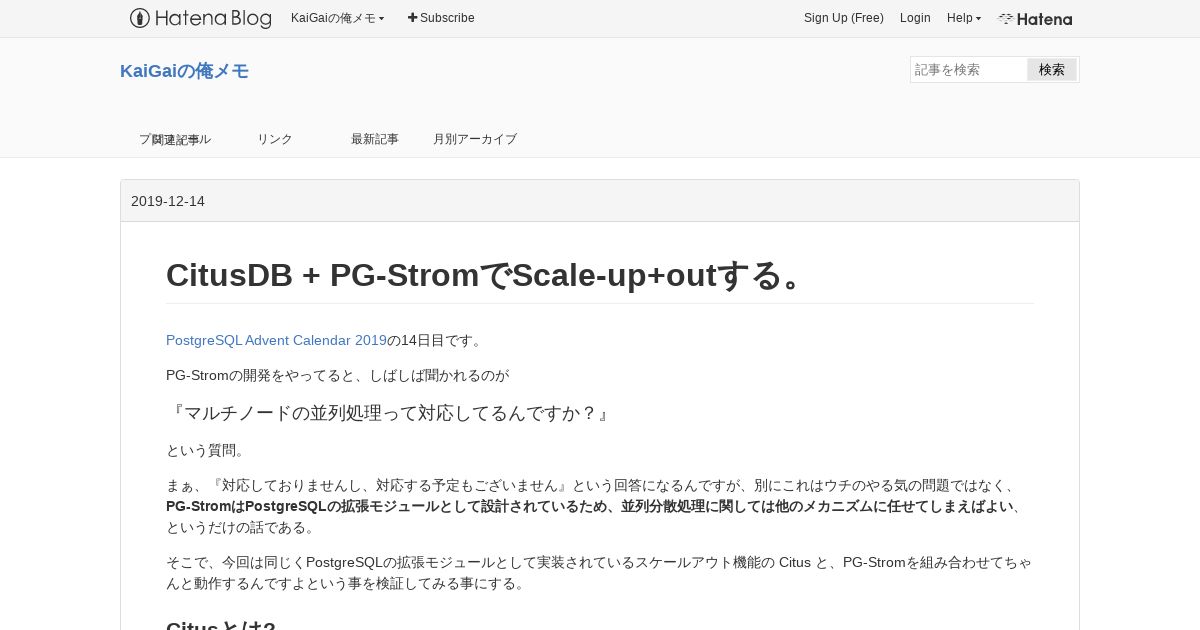Expand the Help dropdown menu

pyautogui.click(x=964, y=18)
